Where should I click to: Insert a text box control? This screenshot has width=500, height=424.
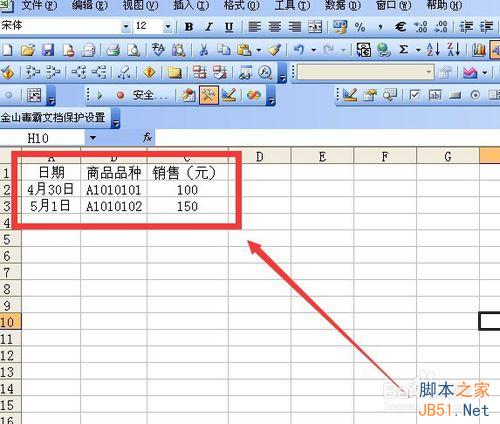click(435, 95)
